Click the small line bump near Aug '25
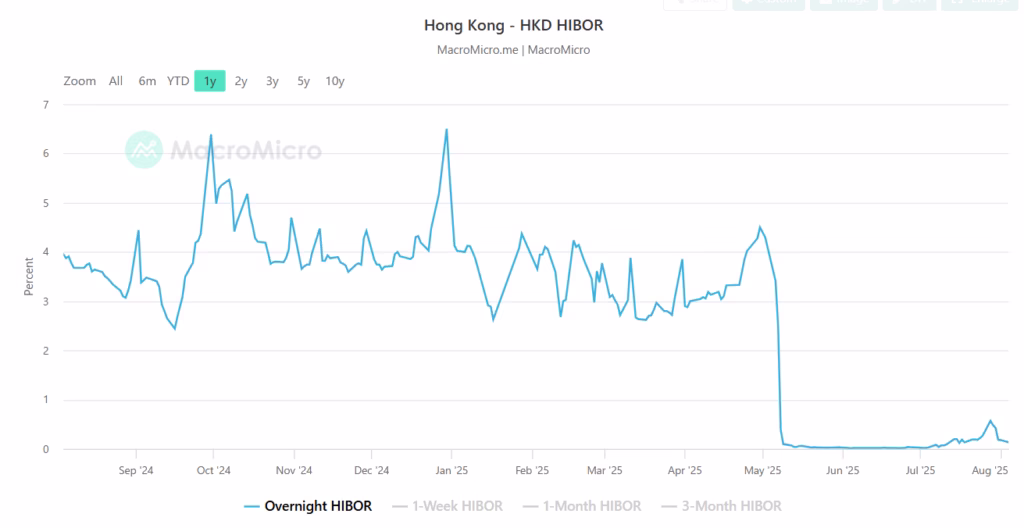The height and width of the screenshot is (528, 1024). click(991, 421)
